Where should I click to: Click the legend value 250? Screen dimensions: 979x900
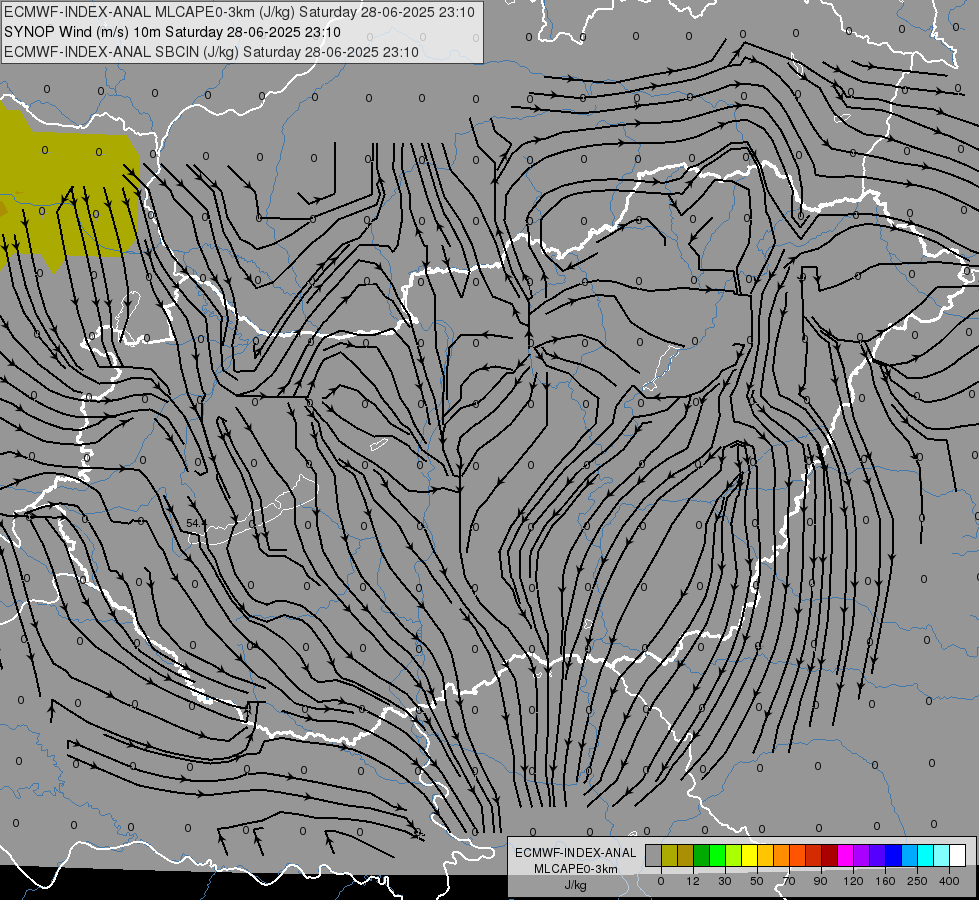pos(917,881)
